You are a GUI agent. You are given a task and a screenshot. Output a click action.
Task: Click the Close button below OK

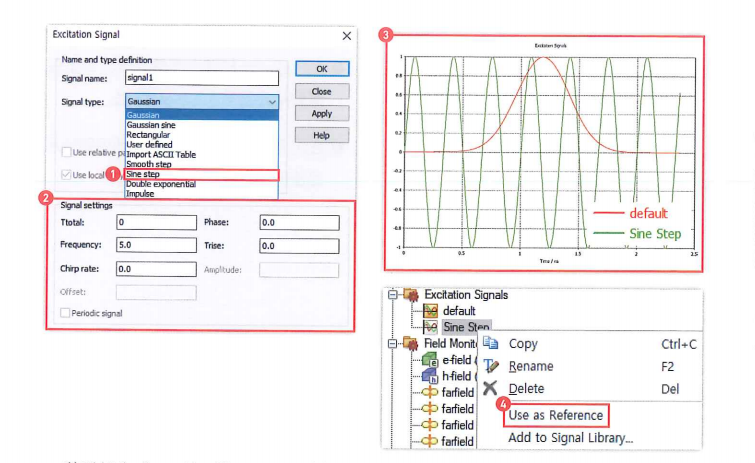(x=322, y=91)
